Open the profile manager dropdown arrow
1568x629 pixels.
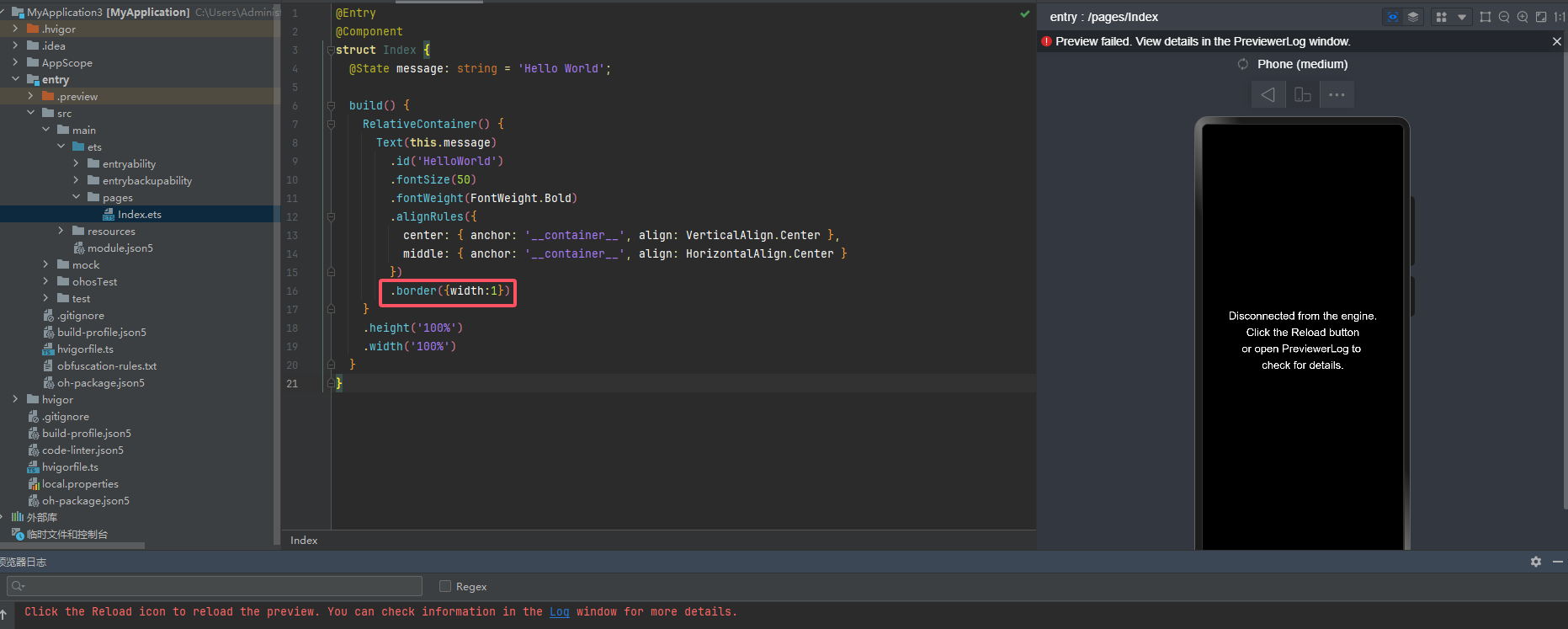[1462, 17]
